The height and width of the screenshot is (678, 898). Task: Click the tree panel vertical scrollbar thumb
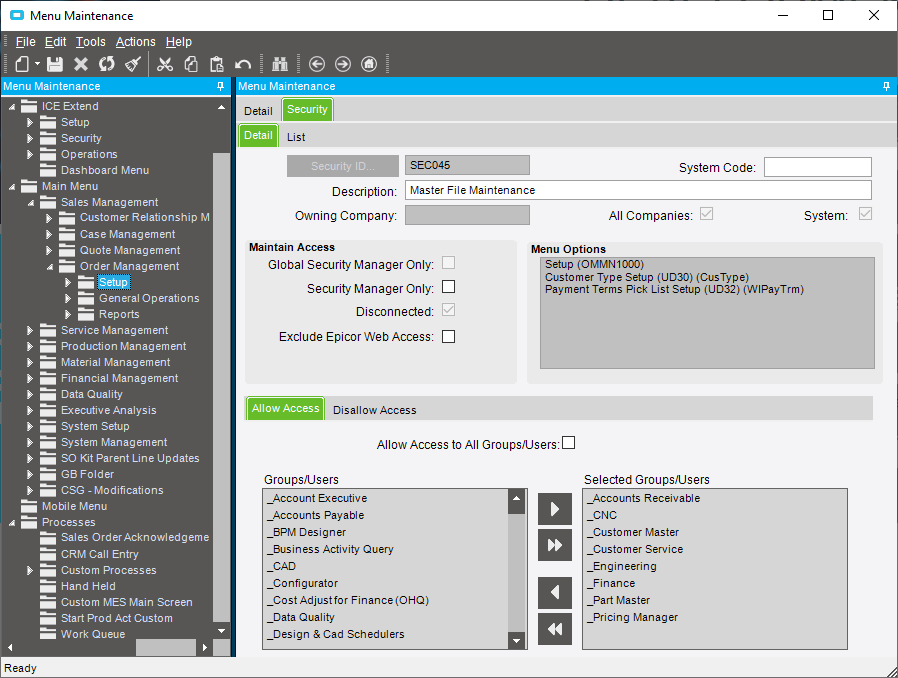coord(221,387)
